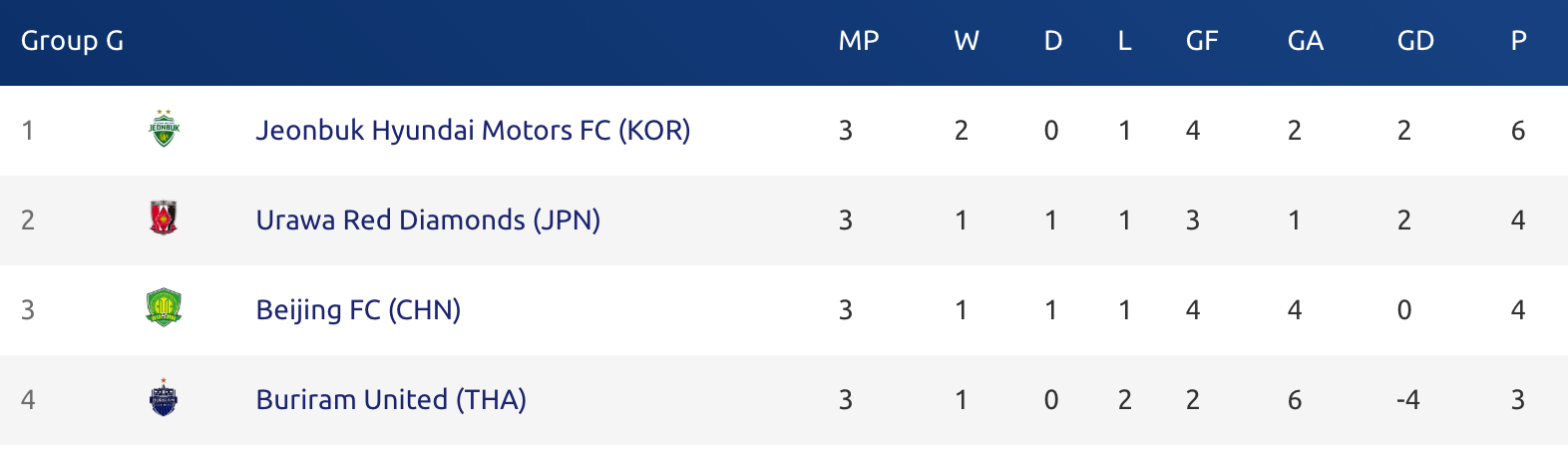Click the Beijing FC club crest
Viewport: 1568px width, 449px height.
(164, 307)
